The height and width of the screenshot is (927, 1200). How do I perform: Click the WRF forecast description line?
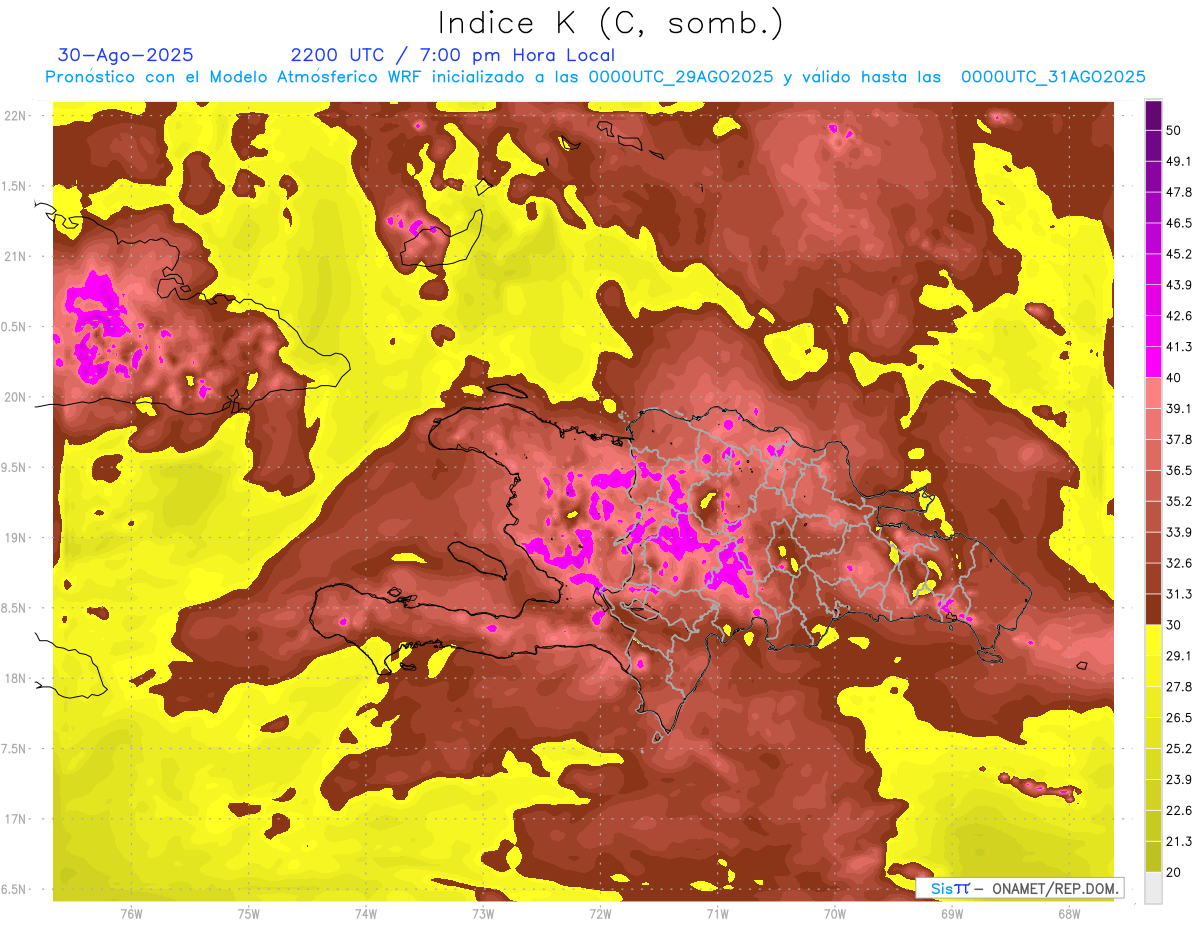tap(595, 77)
